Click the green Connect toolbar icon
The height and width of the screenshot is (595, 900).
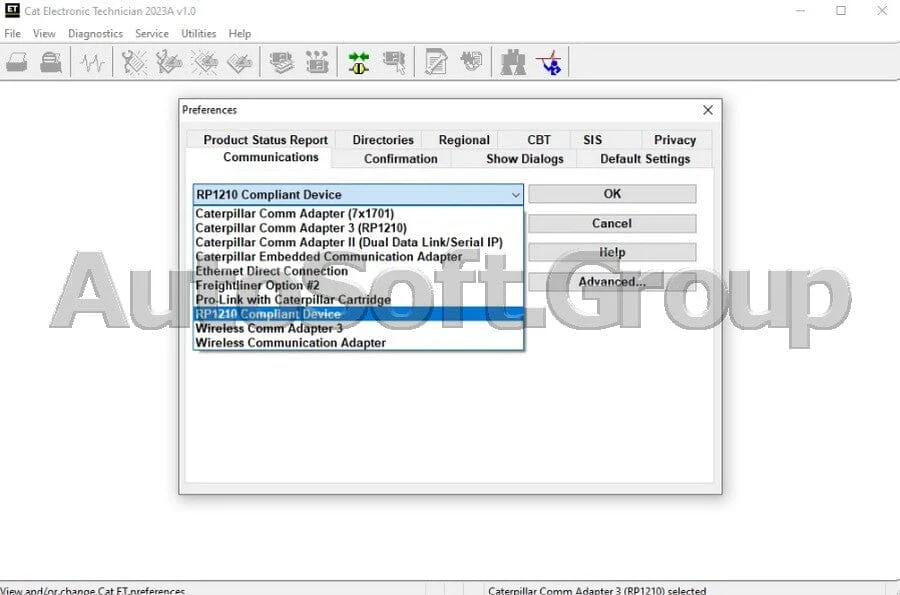pos(359,63)
